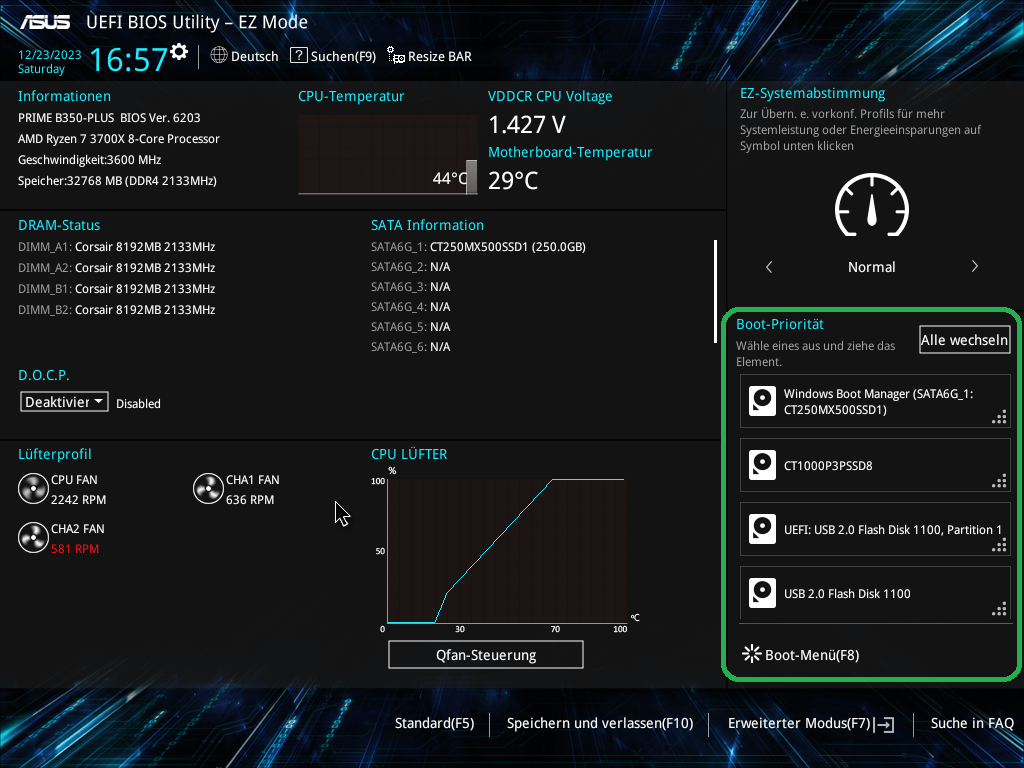Click the ASUS logo

pyautogui.click(x=45, y=22)
